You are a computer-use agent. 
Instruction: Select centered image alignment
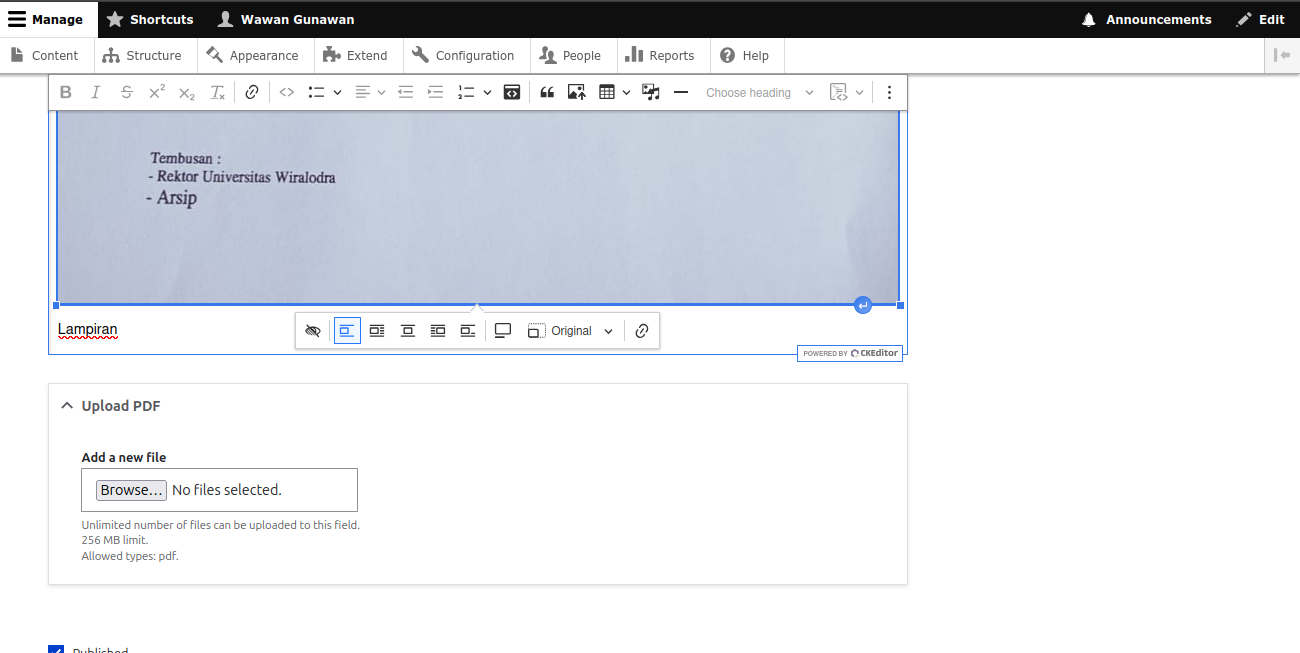pos(408,331)
